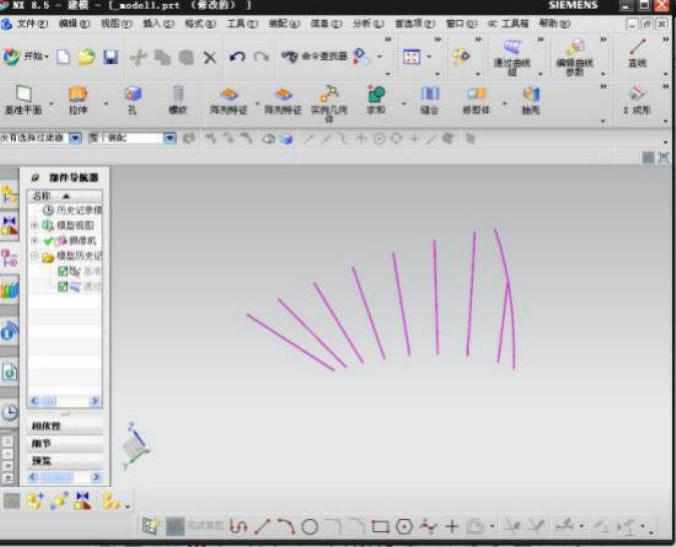Expand the Model Views tree node
The image size is (676, 547).
pyautogui.click(x=34, y=225)
